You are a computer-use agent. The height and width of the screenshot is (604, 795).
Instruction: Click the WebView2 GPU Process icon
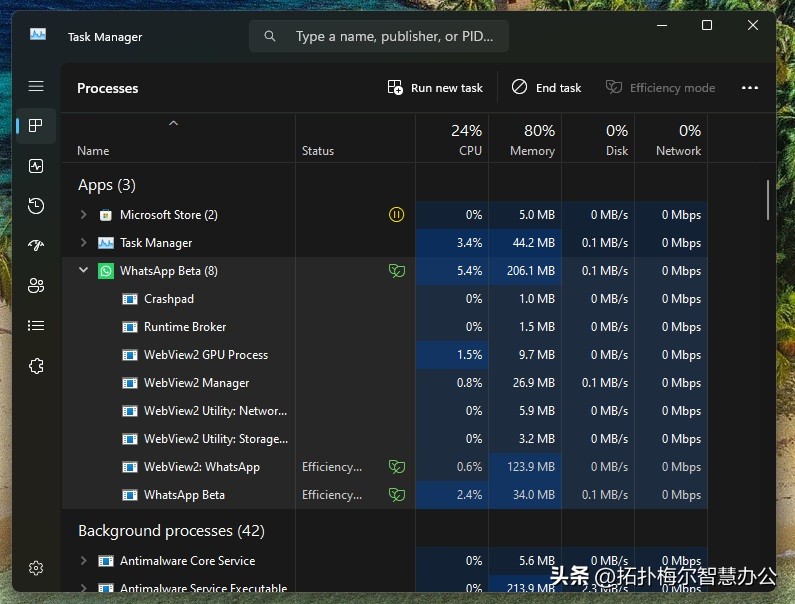(x=130, y=355)
